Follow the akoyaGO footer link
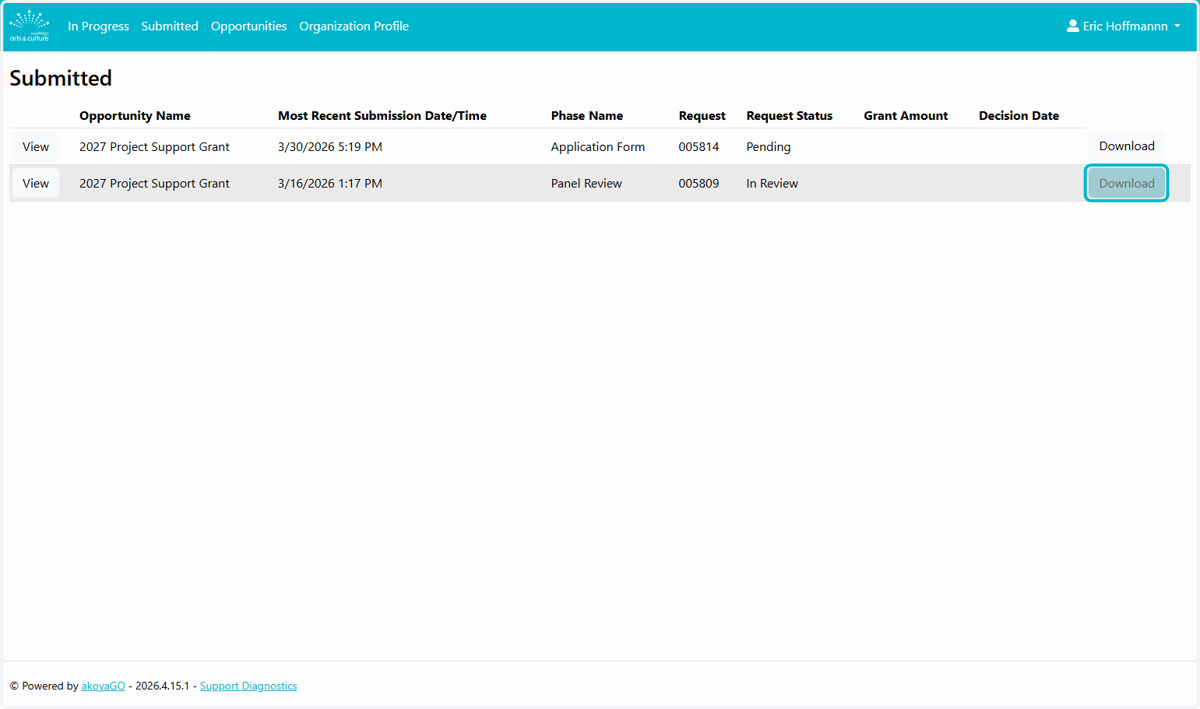1200x709 pixels. (104, 686)
